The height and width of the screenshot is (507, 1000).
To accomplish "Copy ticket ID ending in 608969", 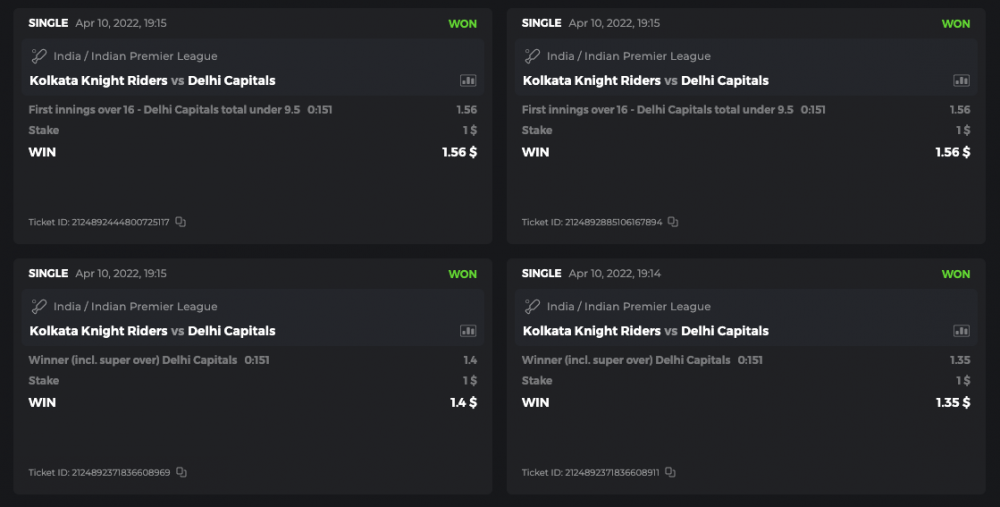I will pos(181,472).
